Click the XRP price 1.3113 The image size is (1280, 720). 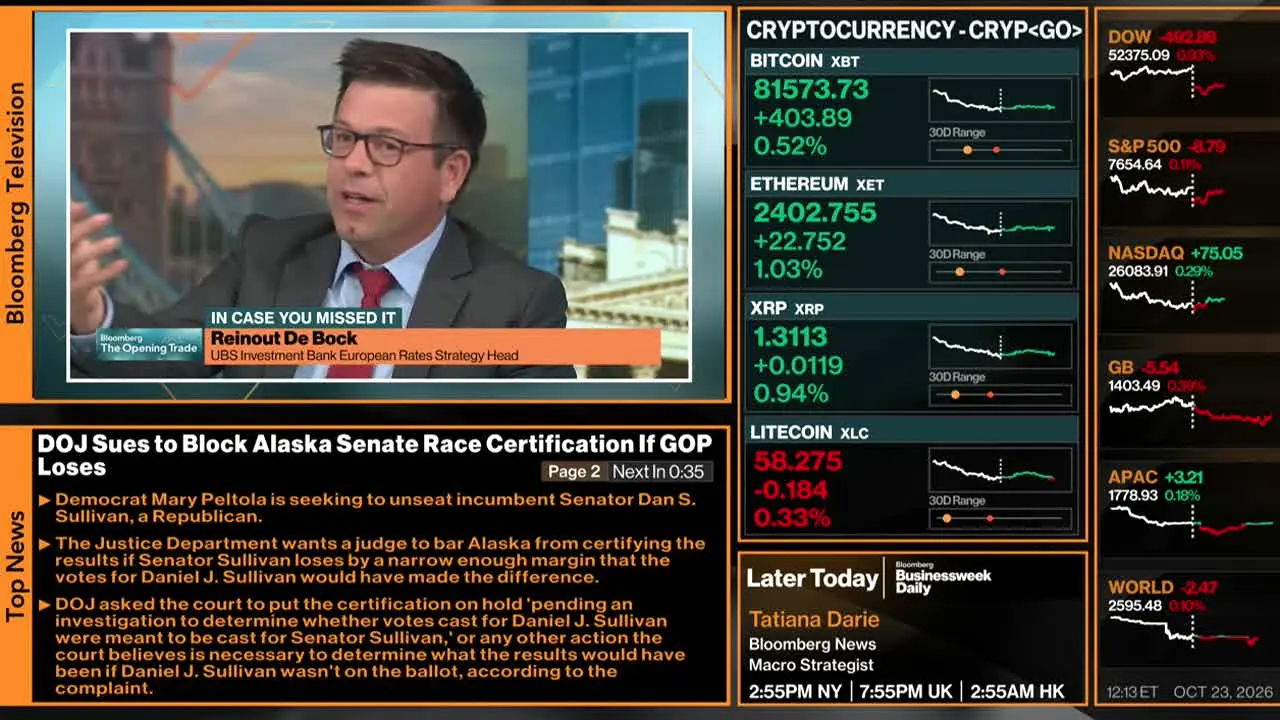[790, 337]
